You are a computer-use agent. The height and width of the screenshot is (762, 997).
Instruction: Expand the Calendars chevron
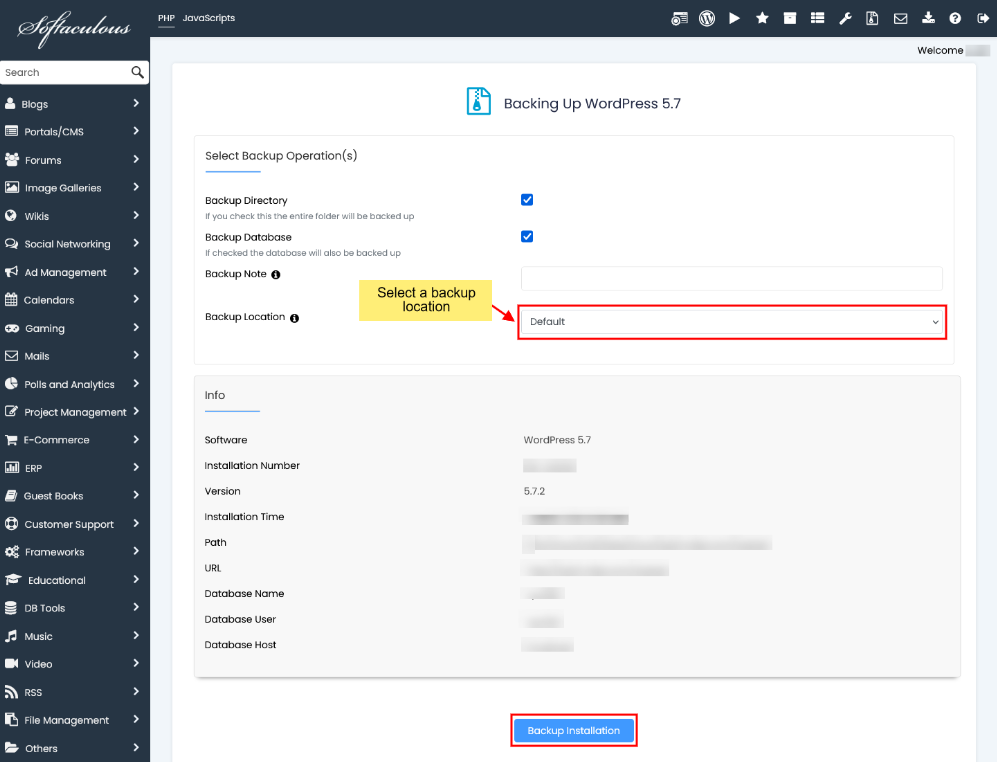pos(136,299)
